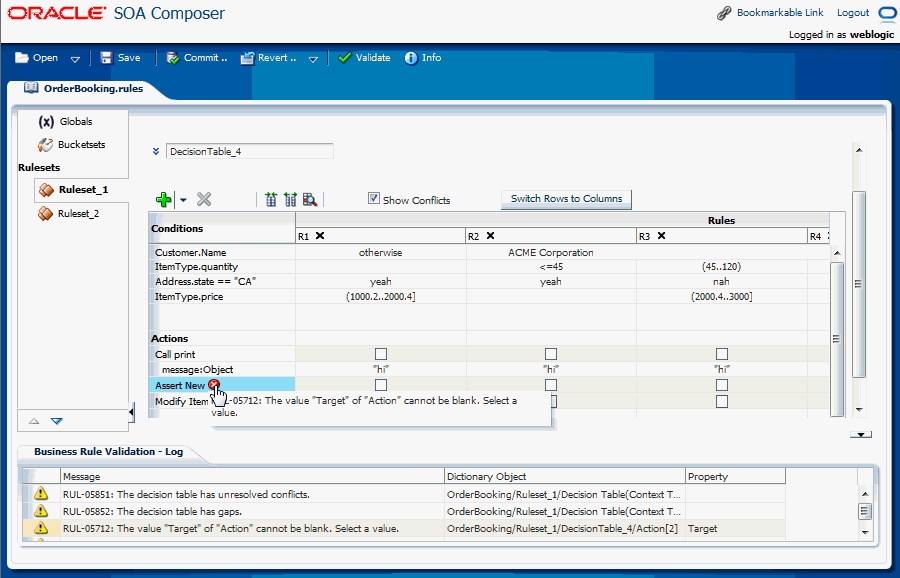The height and width of the screenshot is (578, 900).
Task: Click the outer vertical scrollbar thumb
Action: [x=858, y=284]
